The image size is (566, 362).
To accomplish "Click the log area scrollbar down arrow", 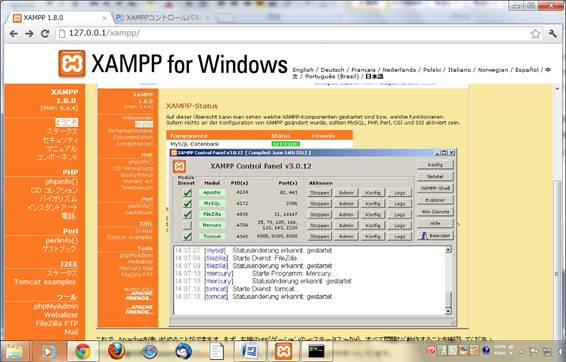I will click(448, 311).
